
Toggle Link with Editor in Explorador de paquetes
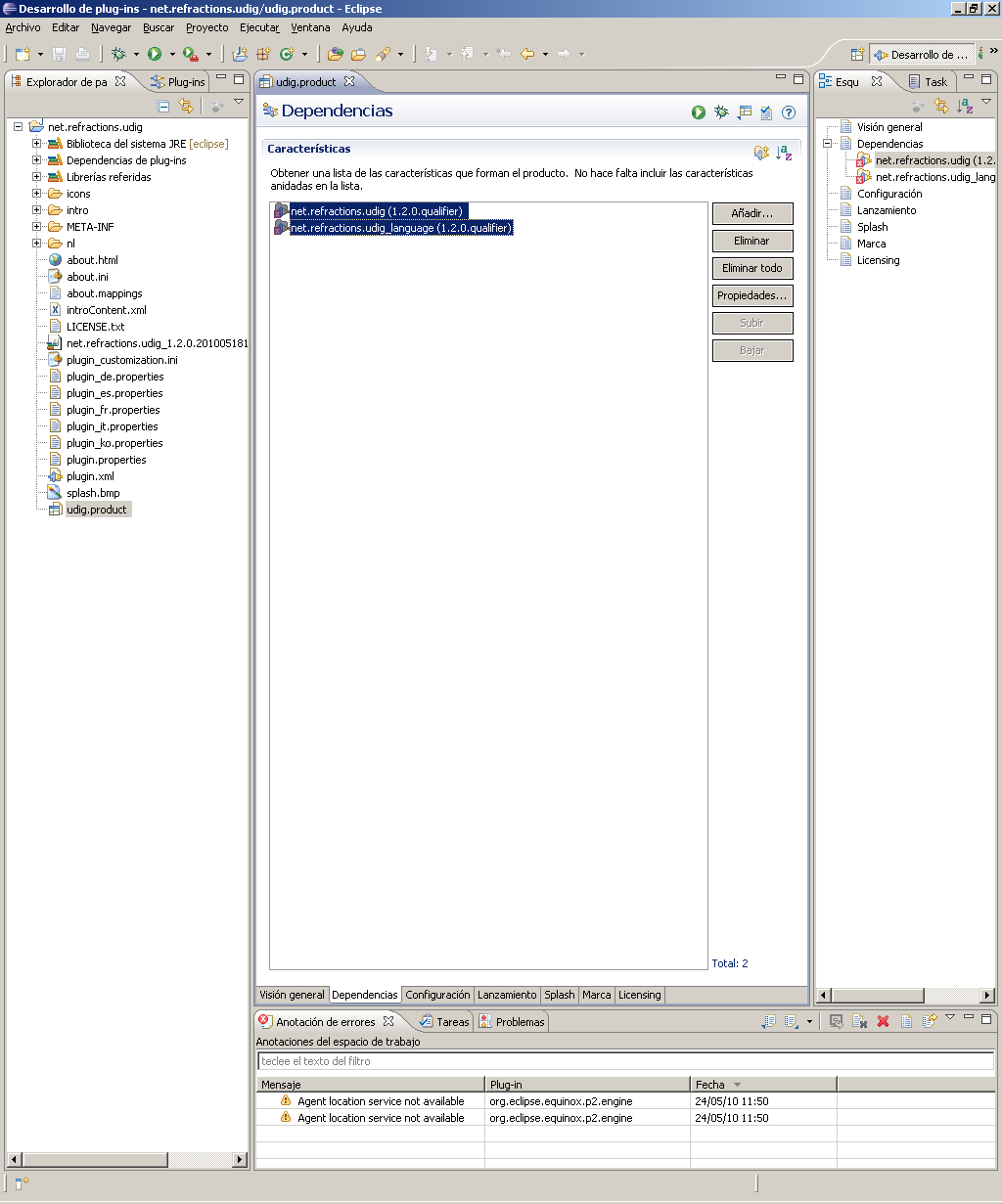coord(186,106)
